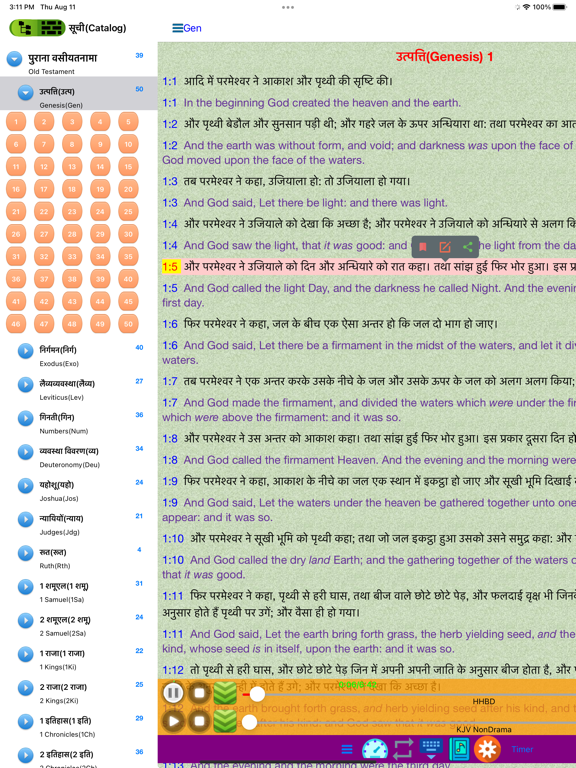
Task: Share verse 1:5 from popup
Action: pyautogui.click(x=468, y=247)
